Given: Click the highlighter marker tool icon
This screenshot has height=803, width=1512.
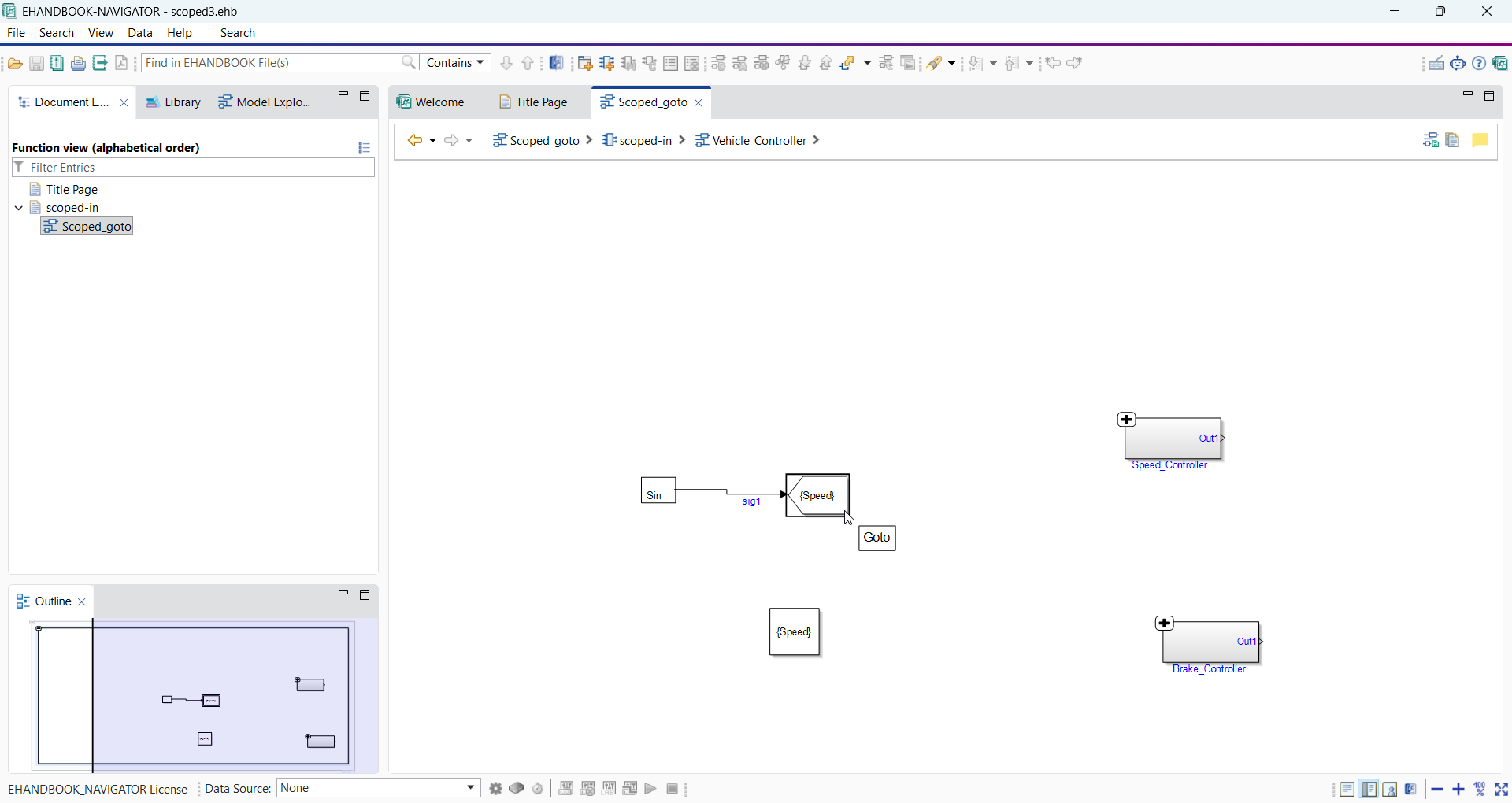Looking at the screenshot, I should 935,64.
